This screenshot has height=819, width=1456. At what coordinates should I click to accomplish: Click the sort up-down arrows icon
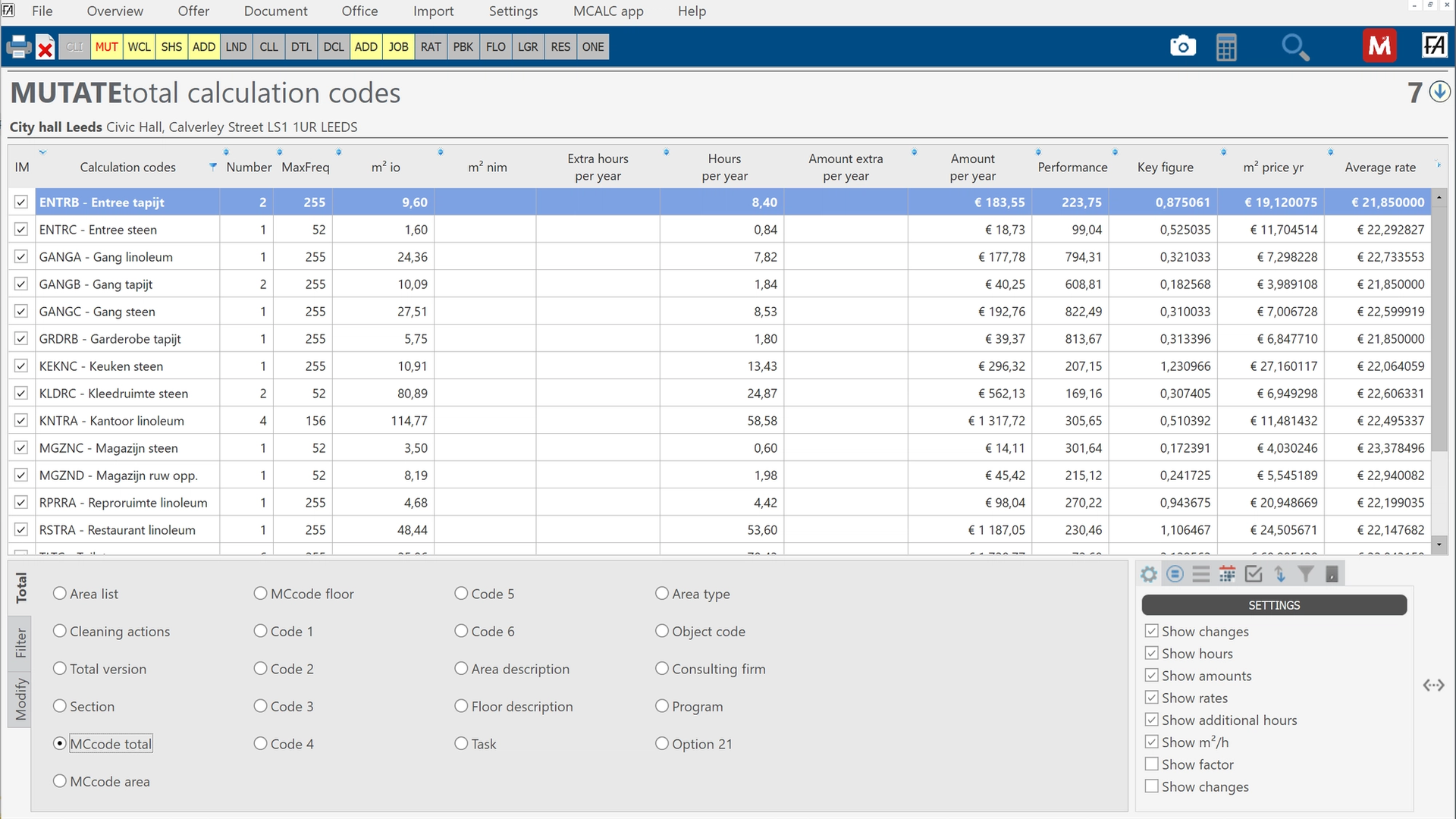click(1280, 574)
